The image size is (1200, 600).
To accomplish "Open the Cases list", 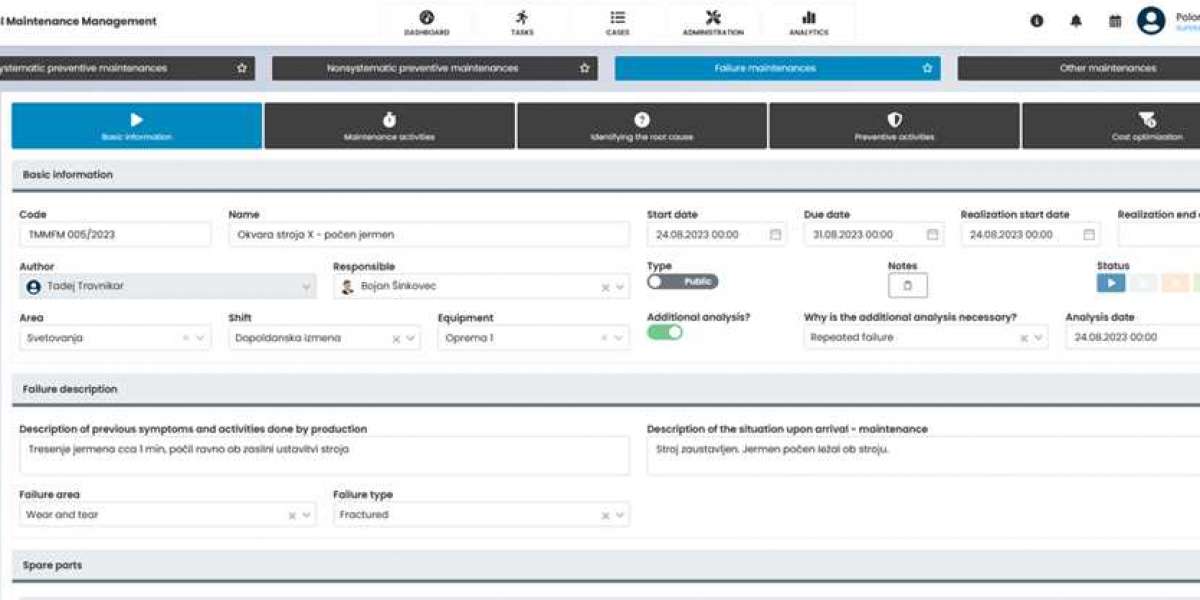I will pyautogui.click(x=618, y=22).
